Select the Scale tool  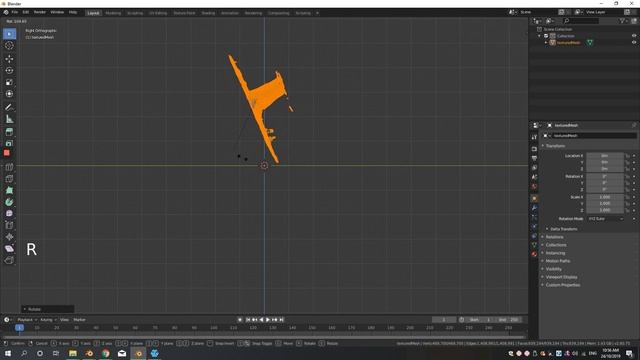[9, 82]
